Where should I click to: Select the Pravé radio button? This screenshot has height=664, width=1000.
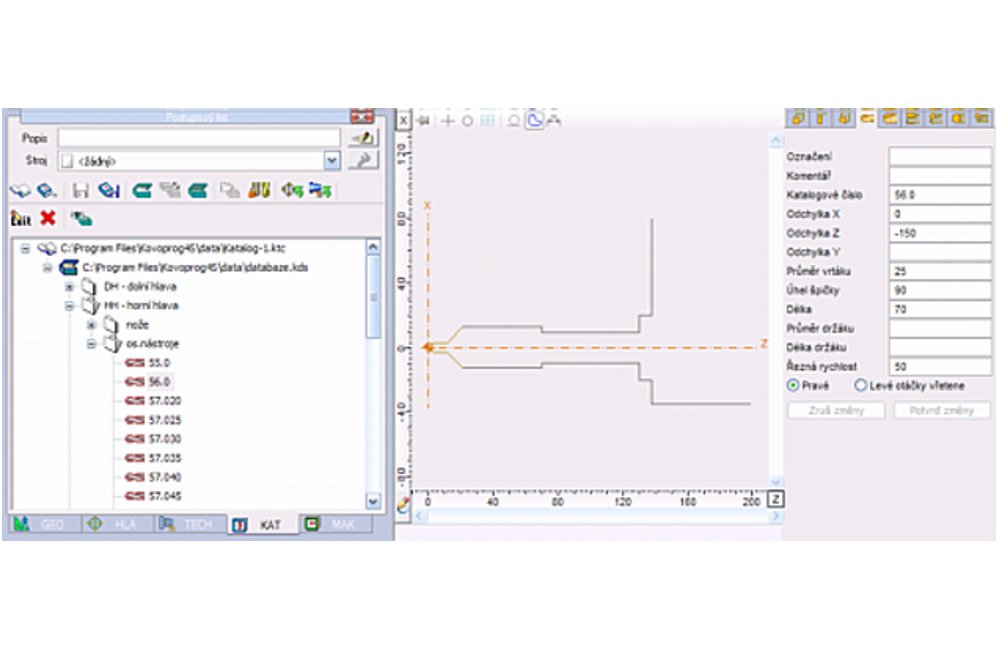(793, 385)
